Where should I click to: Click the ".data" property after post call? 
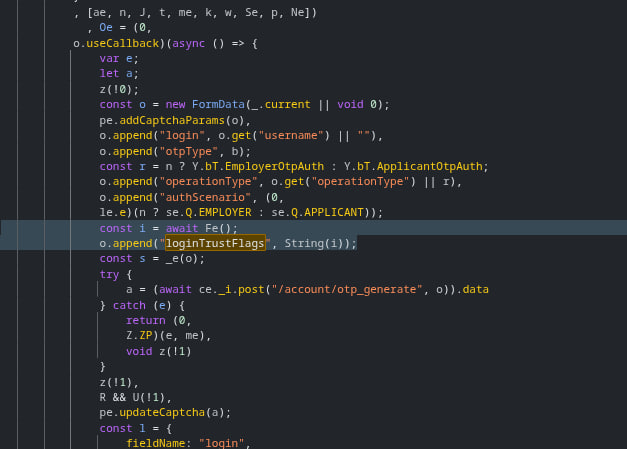pos(472,289)
